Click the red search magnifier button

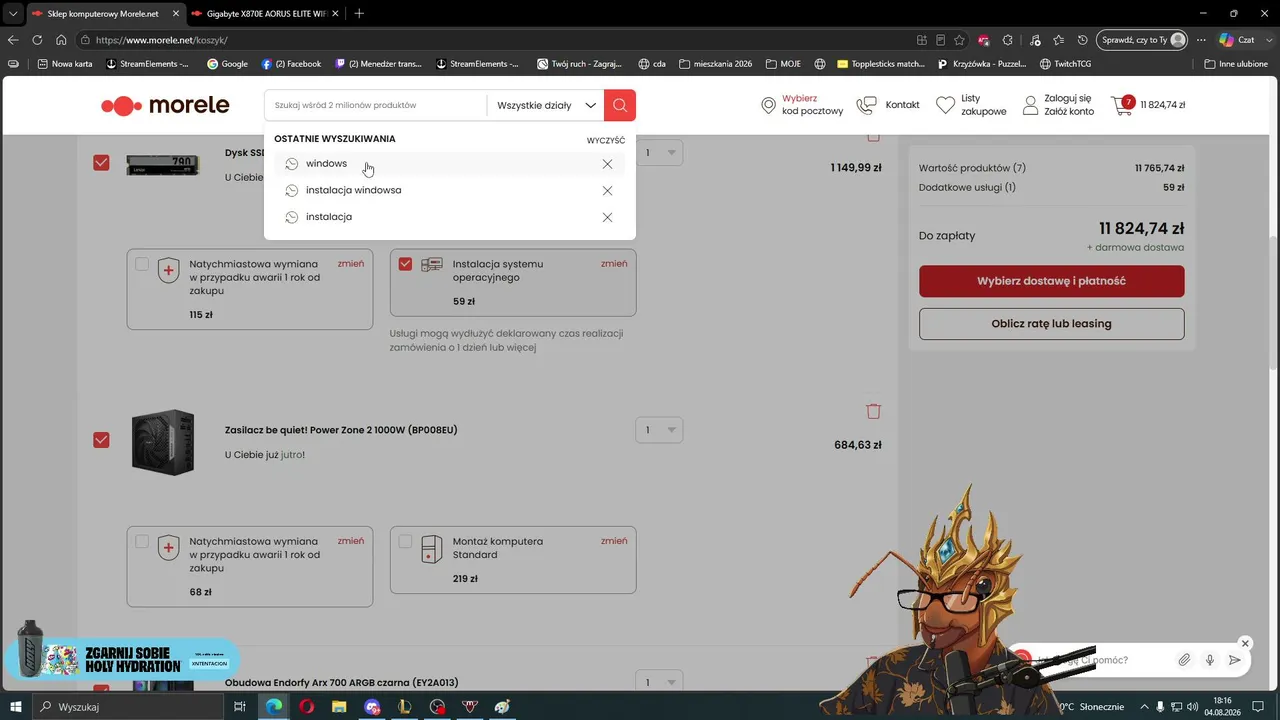pyautogui.click(x=620, y=105)
